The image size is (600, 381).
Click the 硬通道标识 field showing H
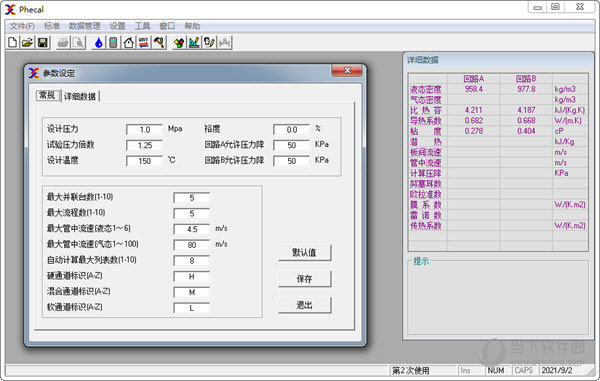coord(191,276)
